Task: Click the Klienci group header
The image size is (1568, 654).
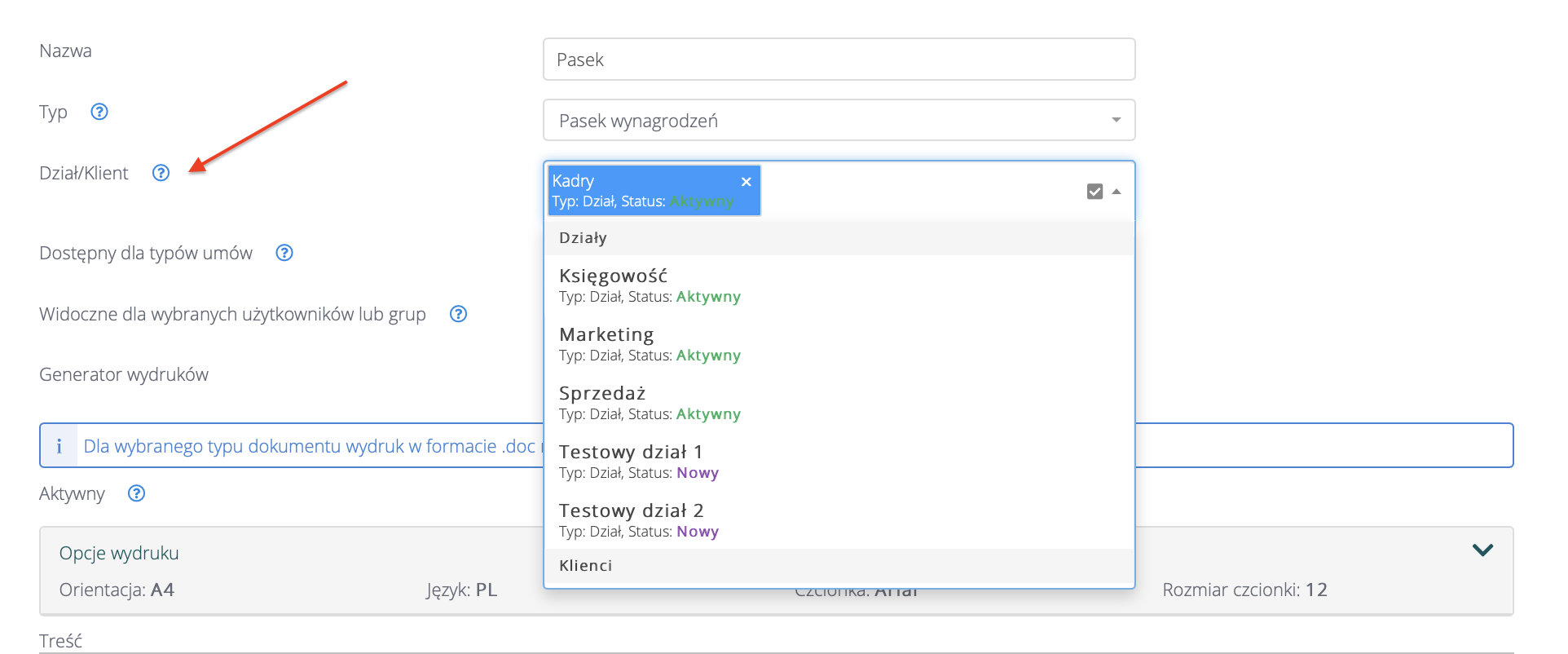Action: click(x=585, y=566)
